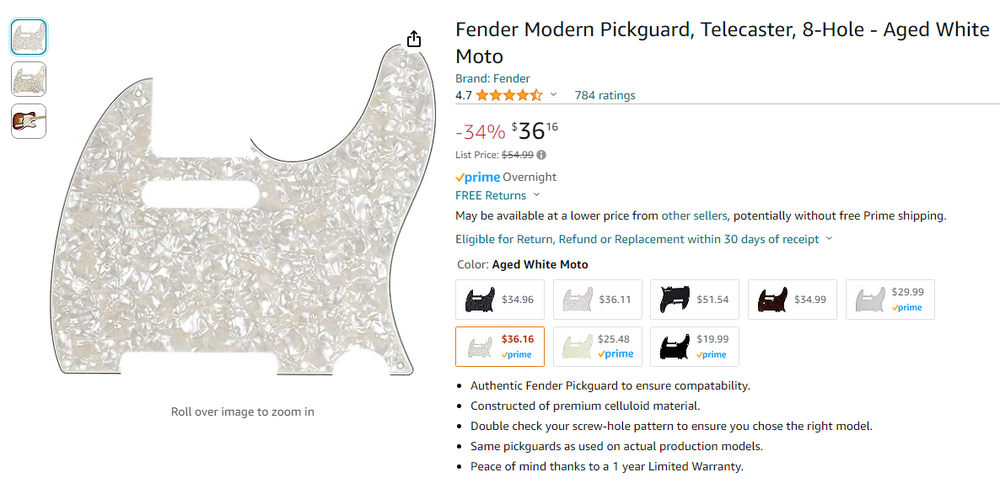The height and width of the screenshot is (483, 1000).
Task: Click the star rating icons
Action: pyautogui.click(x=509, y=96)
